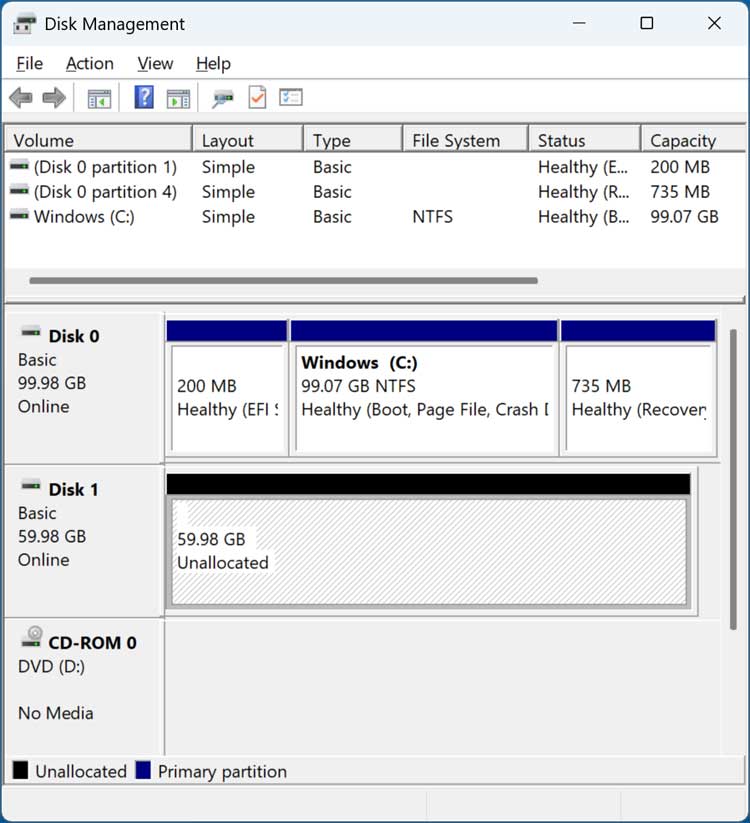The height and width of the screenshot is (823, 750).
Task: Maximize the Disk Management window
Action: click(x=647, y=23)
